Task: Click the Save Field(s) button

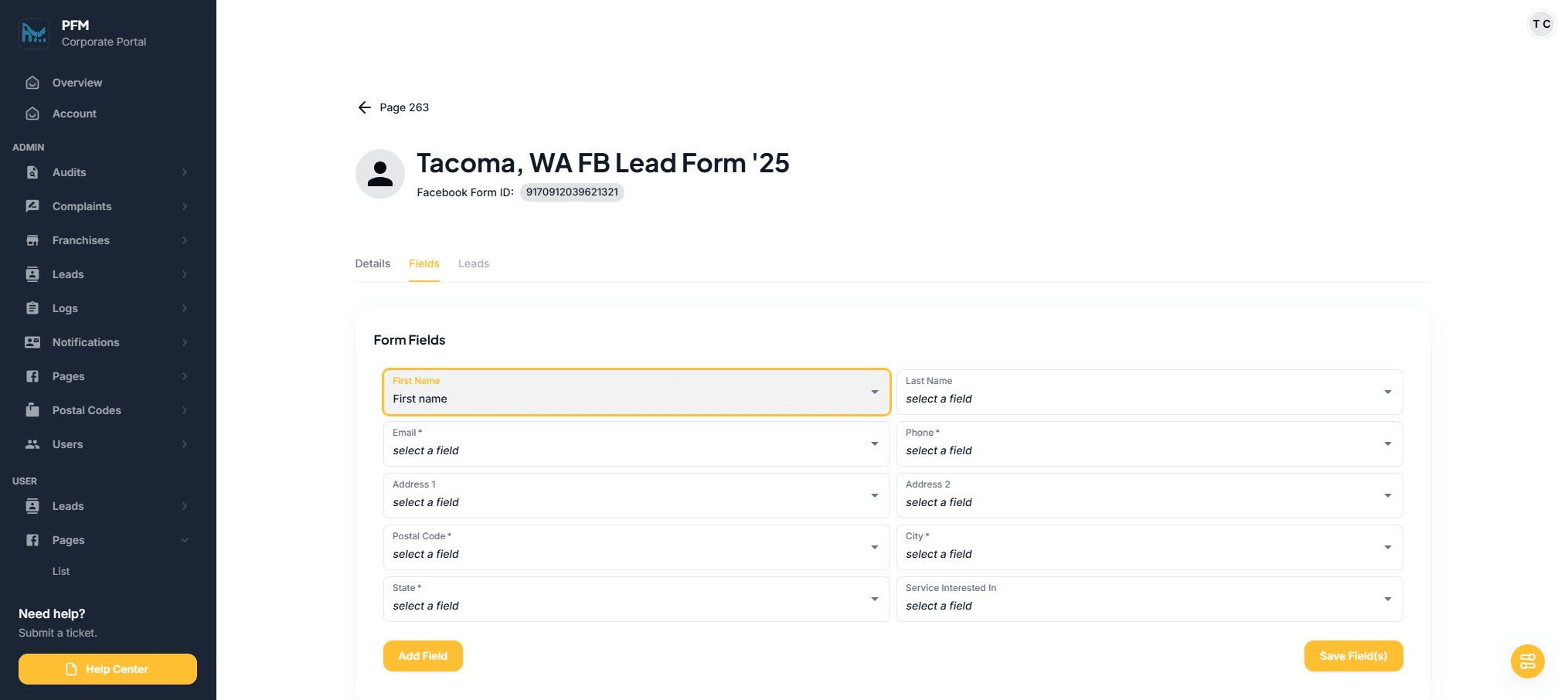Action: point(1352,656)
